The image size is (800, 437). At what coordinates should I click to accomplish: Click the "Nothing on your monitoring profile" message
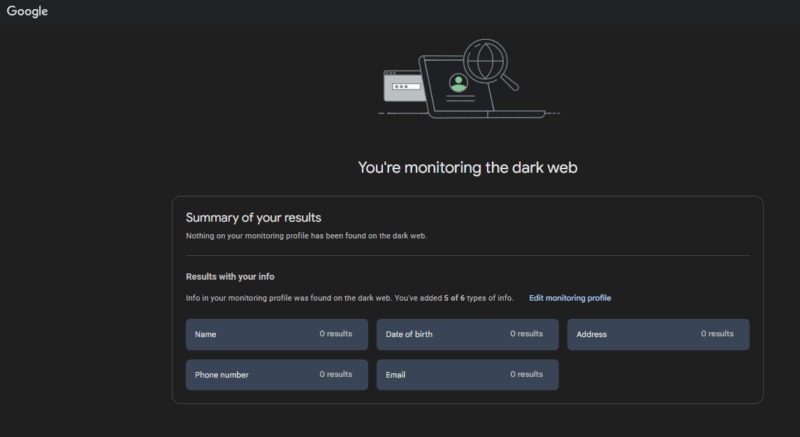[313, 236]
